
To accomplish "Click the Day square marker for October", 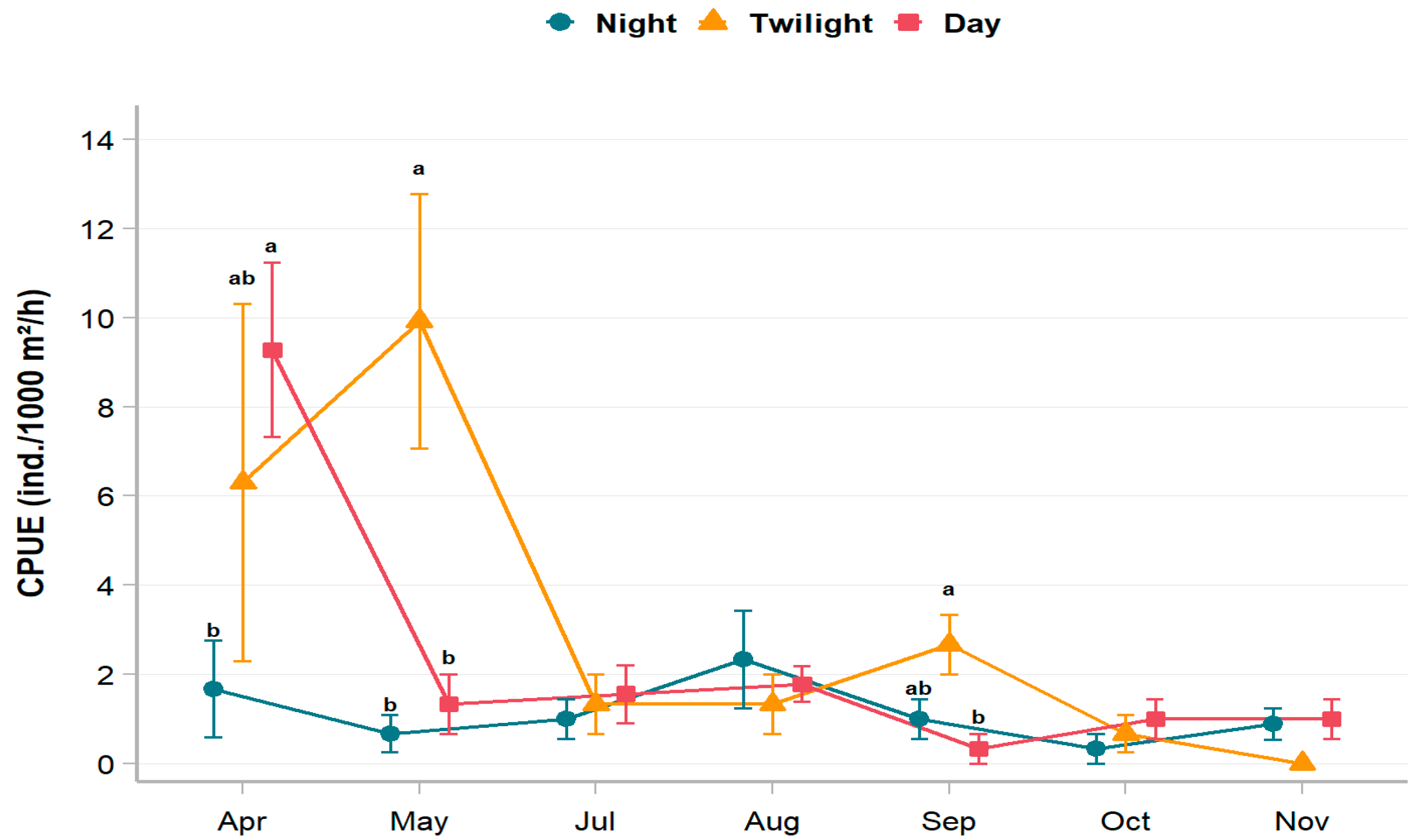I will tap(1155, 719).
